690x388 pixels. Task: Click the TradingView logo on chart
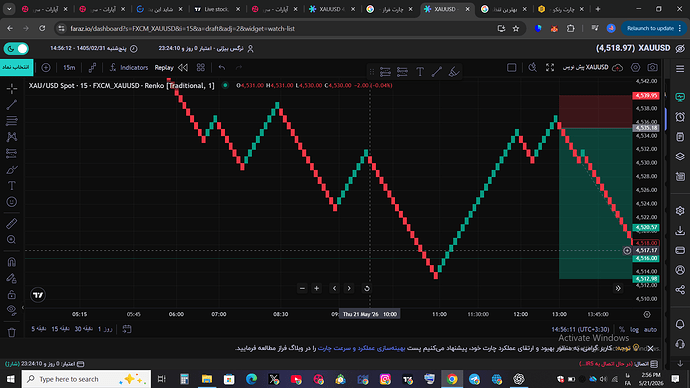point(38,295)
